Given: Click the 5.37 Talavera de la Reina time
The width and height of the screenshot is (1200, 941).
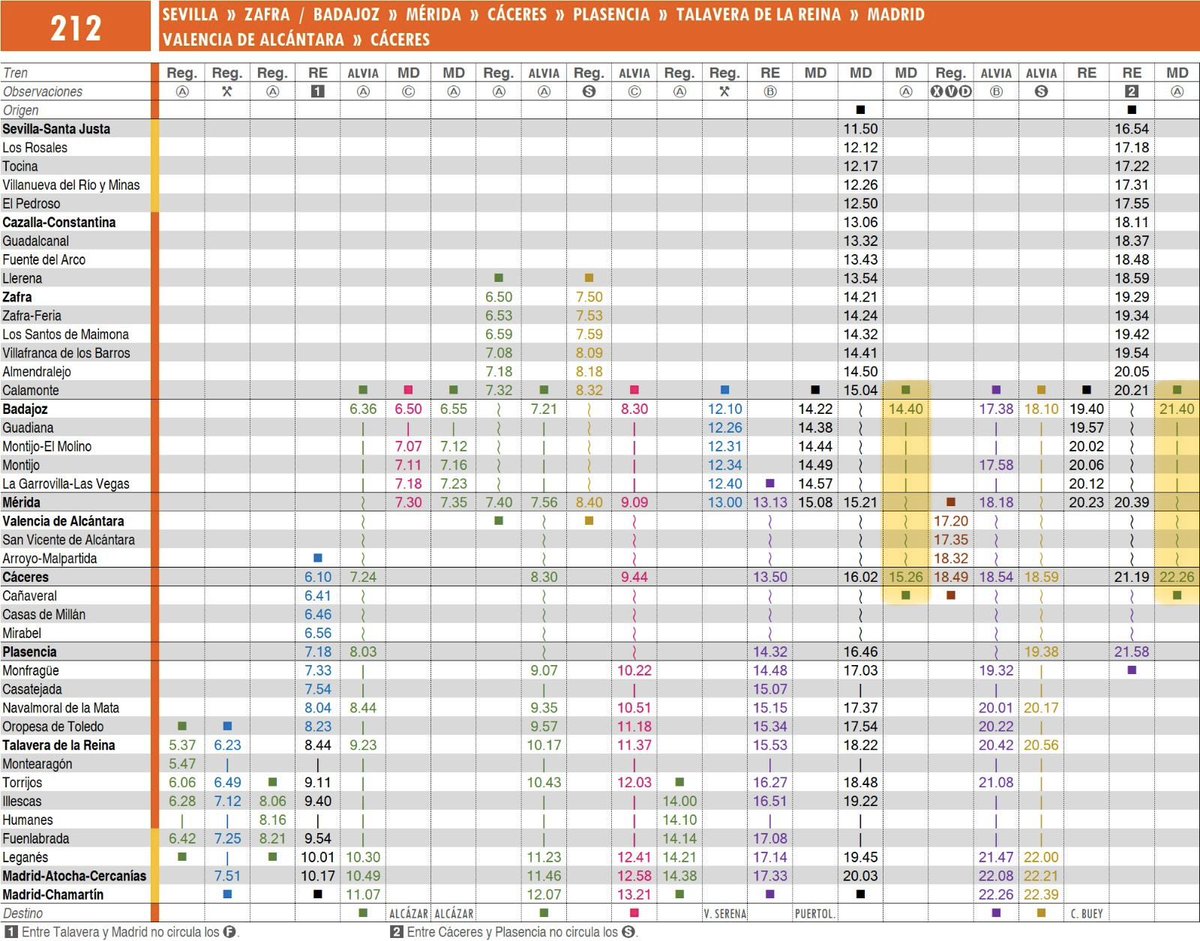Looking at the screenshot, I should [182, 745].
